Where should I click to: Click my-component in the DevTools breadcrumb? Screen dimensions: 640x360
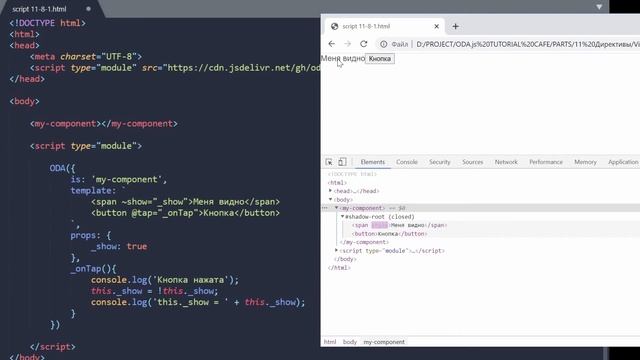(x=384, y=342)
